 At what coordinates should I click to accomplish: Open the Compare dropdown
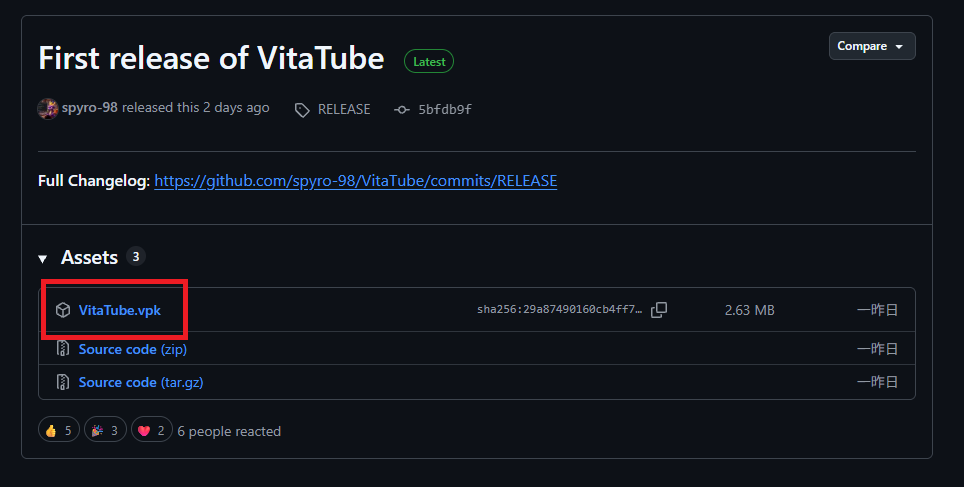(x=872, y=46)
